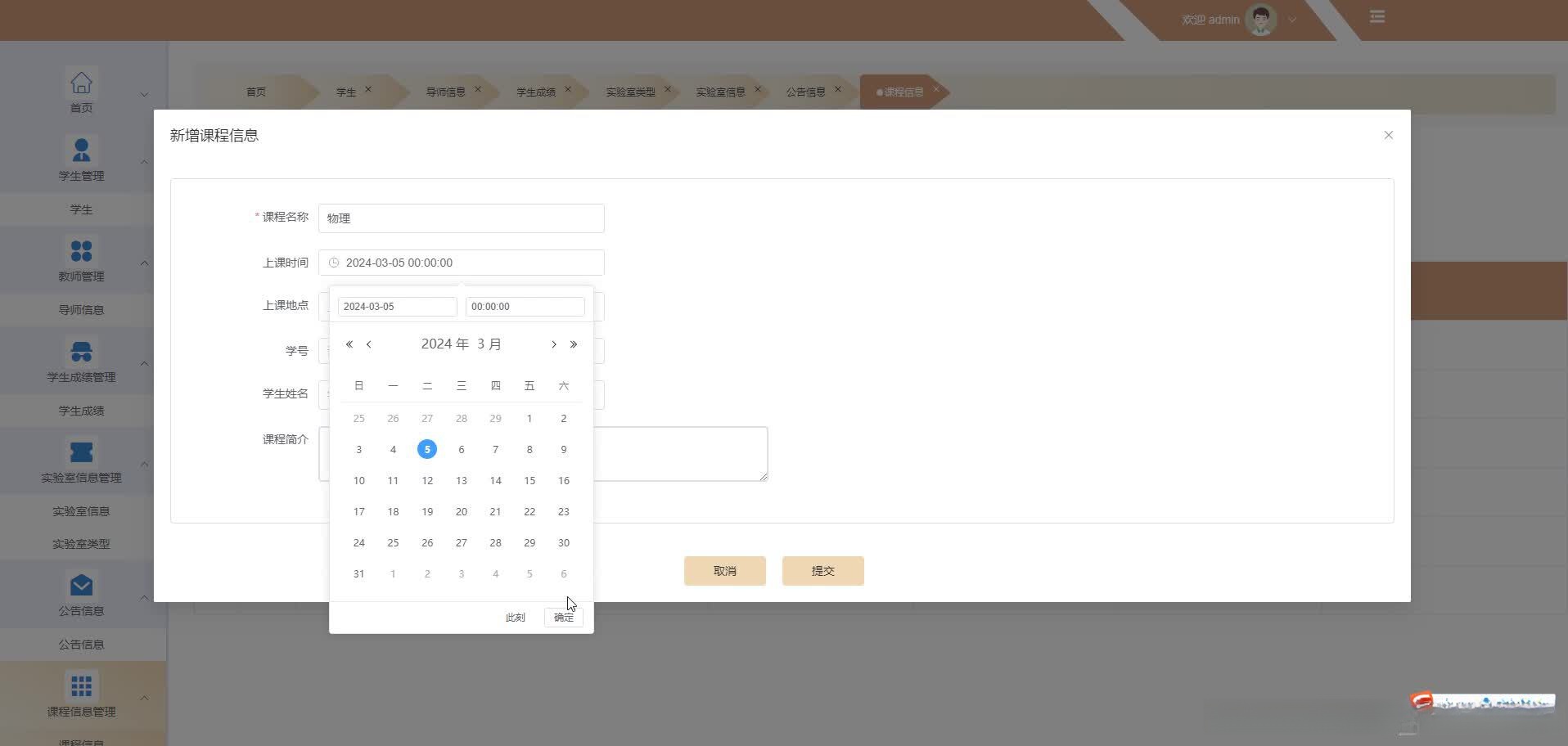Open the hamburger menu in the header
The image size is (1568, 746).
[1377, 16]
